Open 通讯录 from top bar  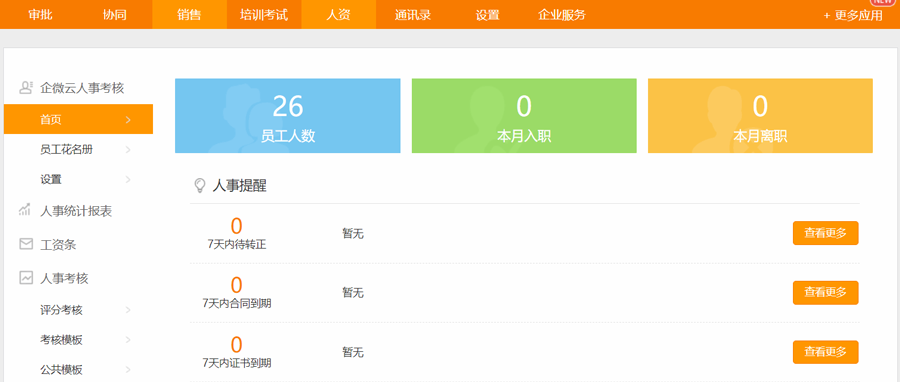click(413, 15)
